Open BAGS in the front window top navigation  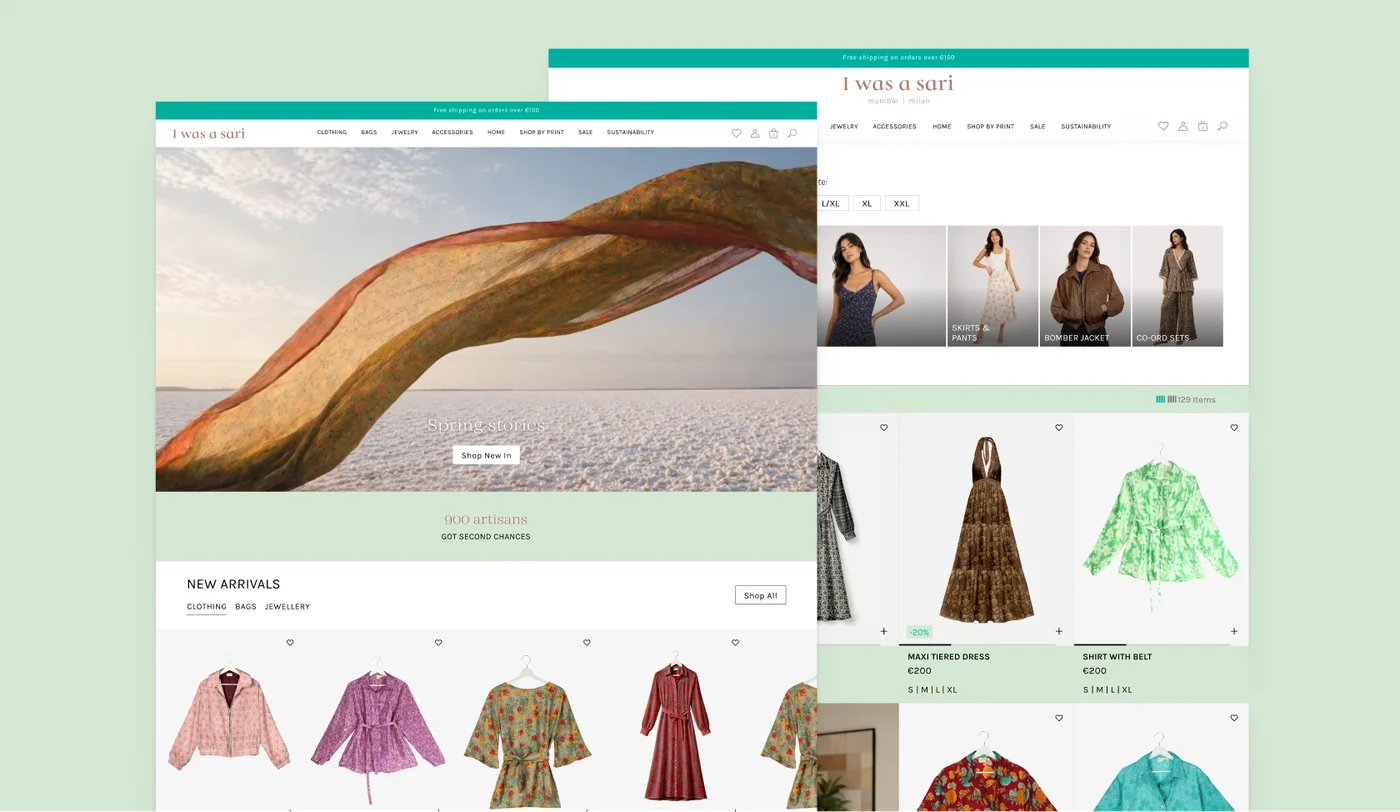[x=369, y=132]
